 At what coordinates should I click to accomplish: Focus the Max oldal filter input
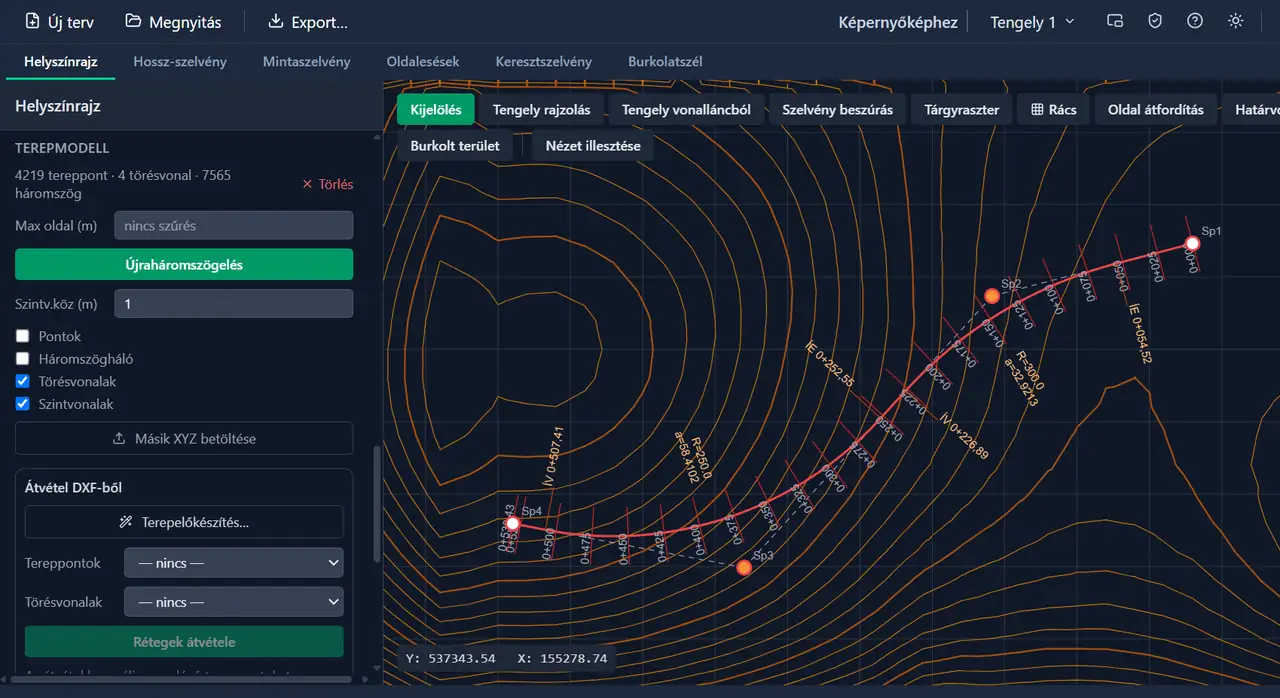234,226
